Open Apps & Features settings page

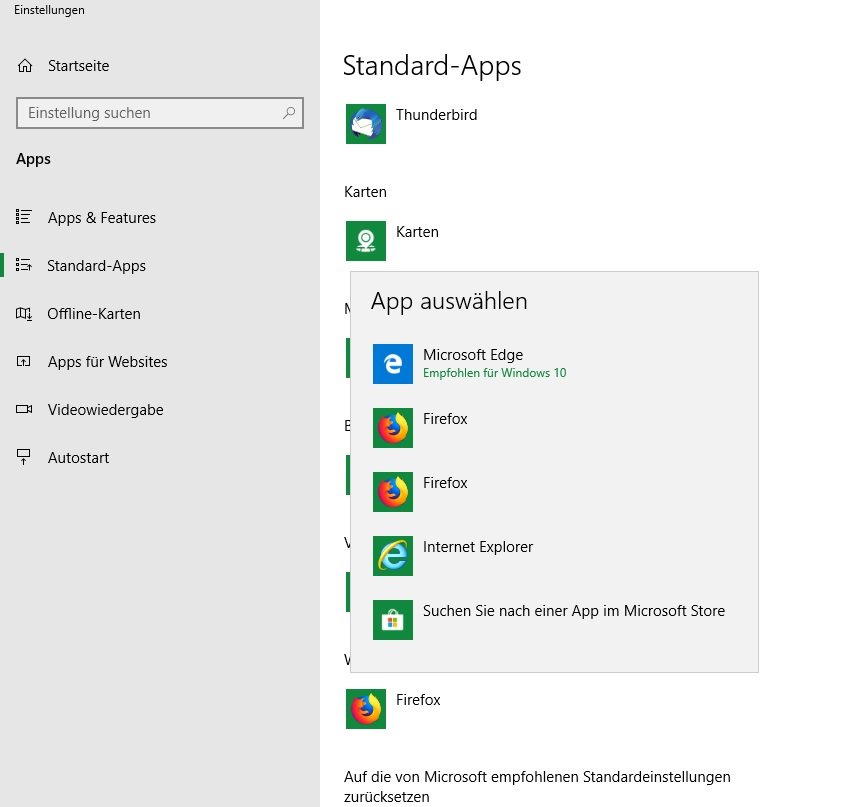click(x=101, y=218)
